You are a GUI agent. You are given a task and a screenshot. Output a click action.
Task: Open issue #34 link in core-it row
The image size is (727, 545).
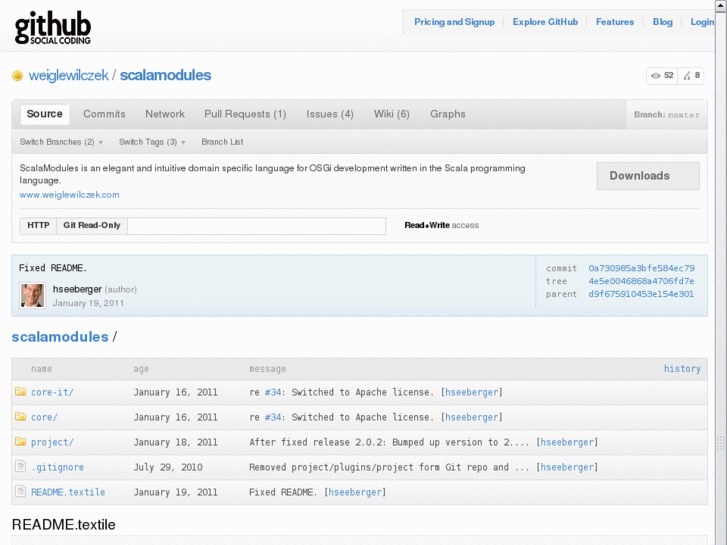273,392
